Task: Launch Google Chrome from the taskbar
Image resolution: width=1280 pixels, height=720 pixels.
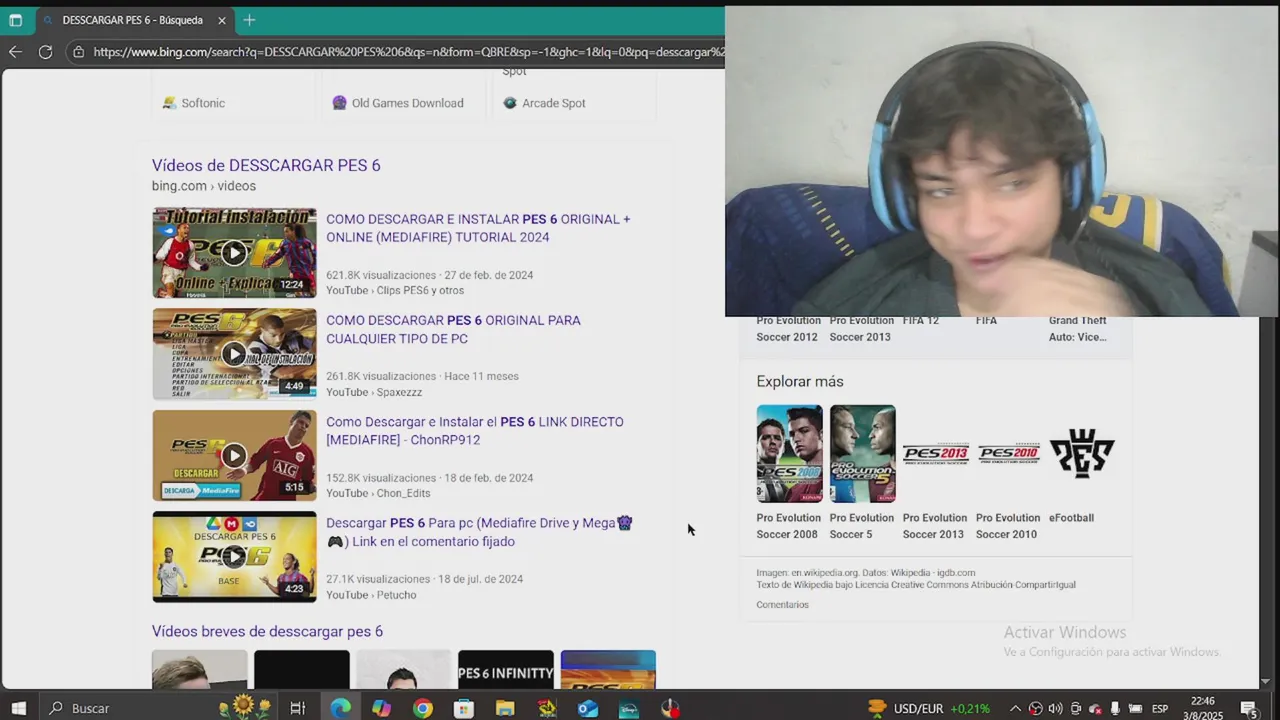Action: pos(423,708)
